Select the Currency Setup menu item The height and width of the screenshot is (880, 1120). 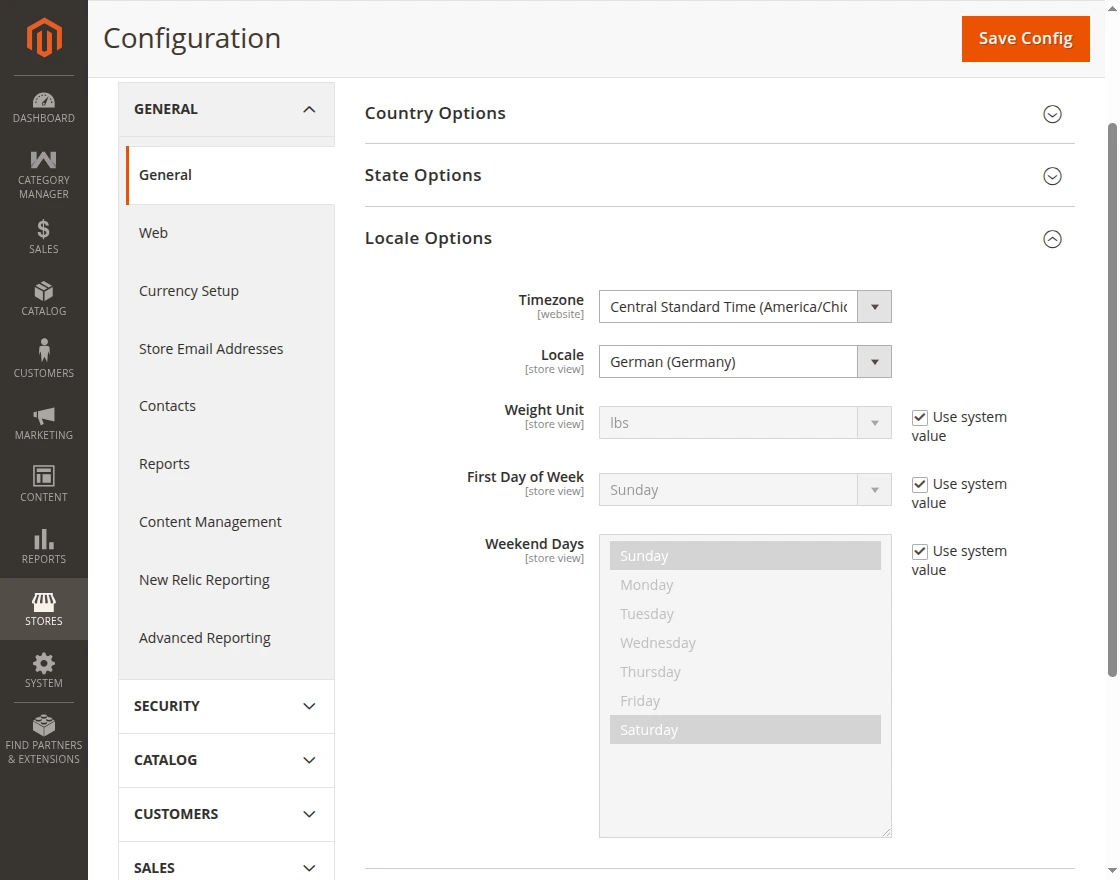point(189,291)
